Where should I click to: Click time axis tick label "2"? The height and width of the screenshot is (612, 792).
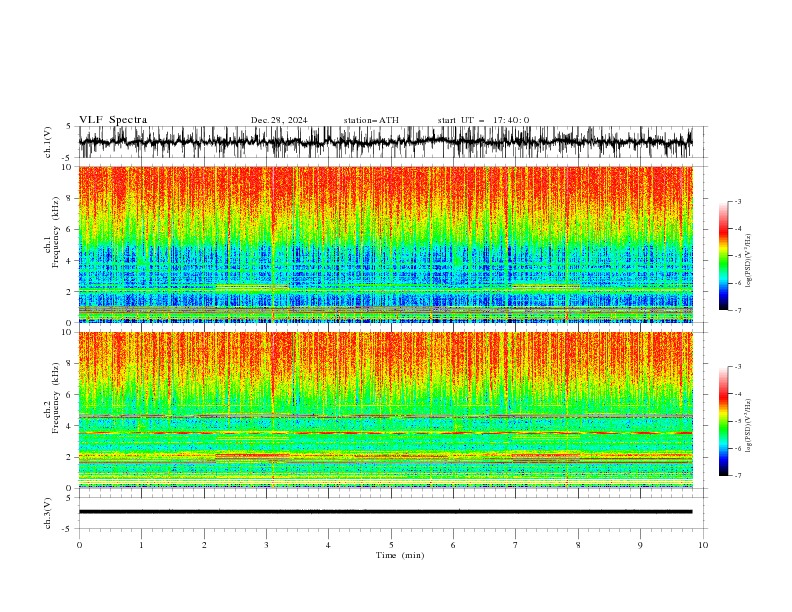point(204,545)
